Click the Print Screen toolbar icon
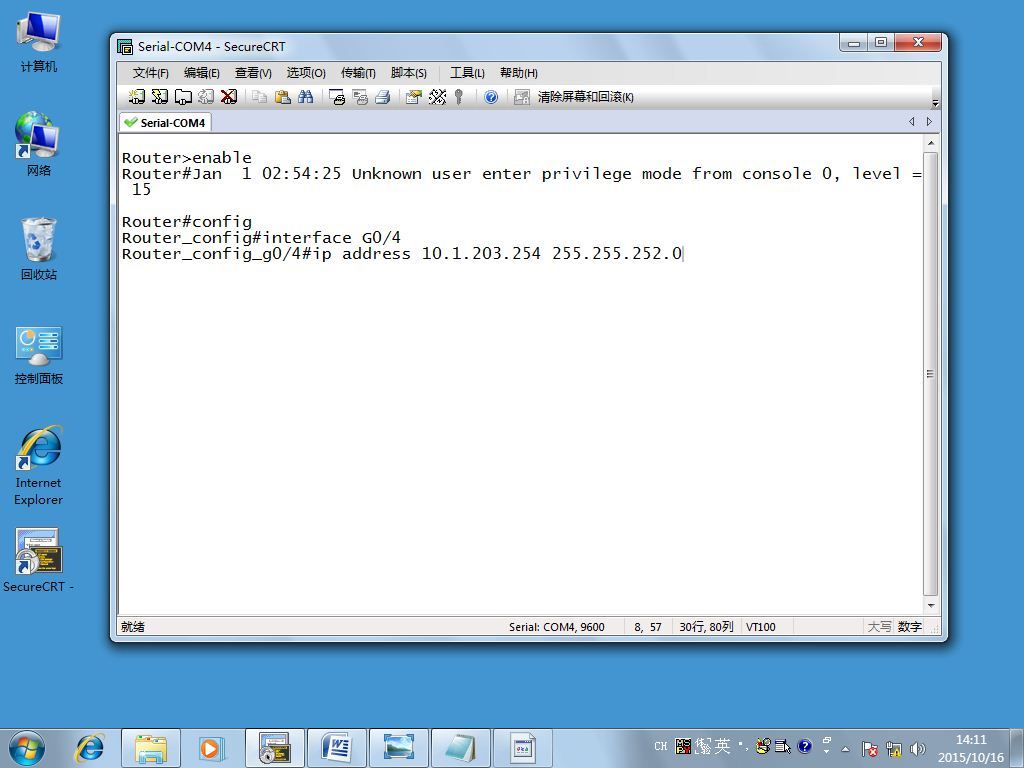The image size is (1024, 768). 337,97
